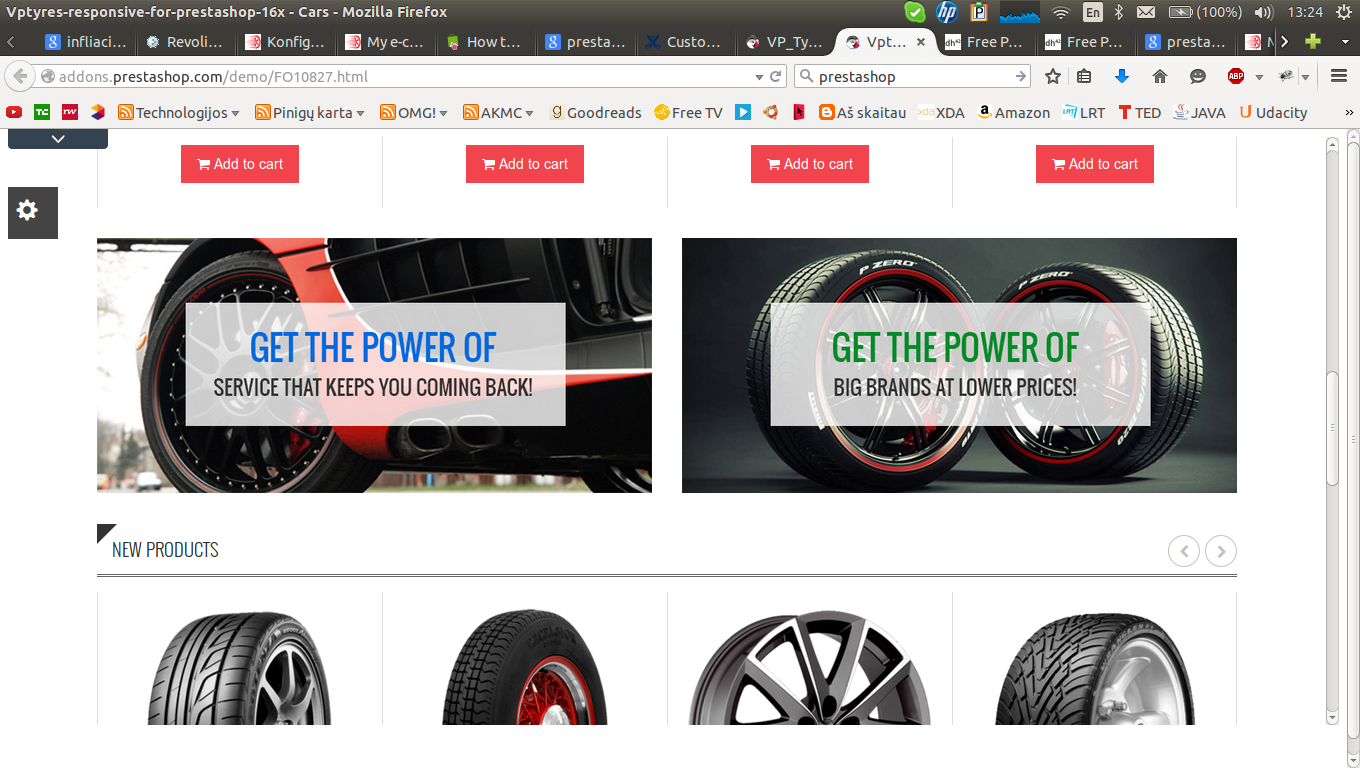Open the service banner with red car
The height and width of the screenshot is (768, 1360).
click(x=374, y=365)
